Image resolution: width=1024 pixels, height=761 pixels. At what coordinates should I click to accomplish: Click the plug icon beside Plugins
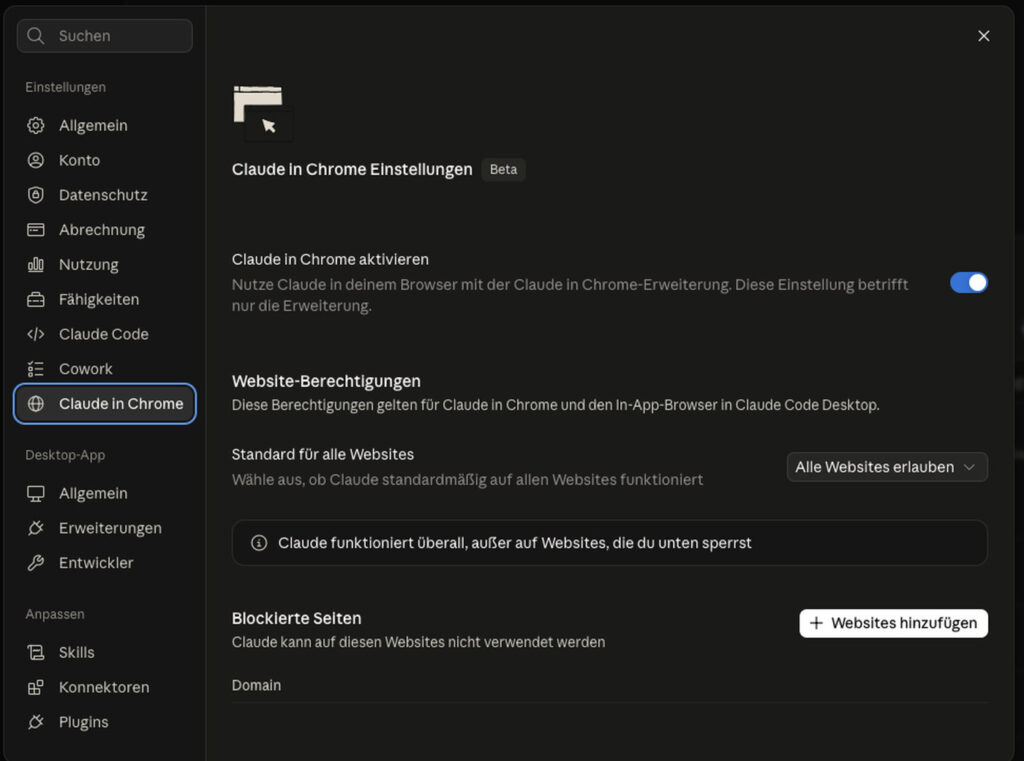coord(35,722)
